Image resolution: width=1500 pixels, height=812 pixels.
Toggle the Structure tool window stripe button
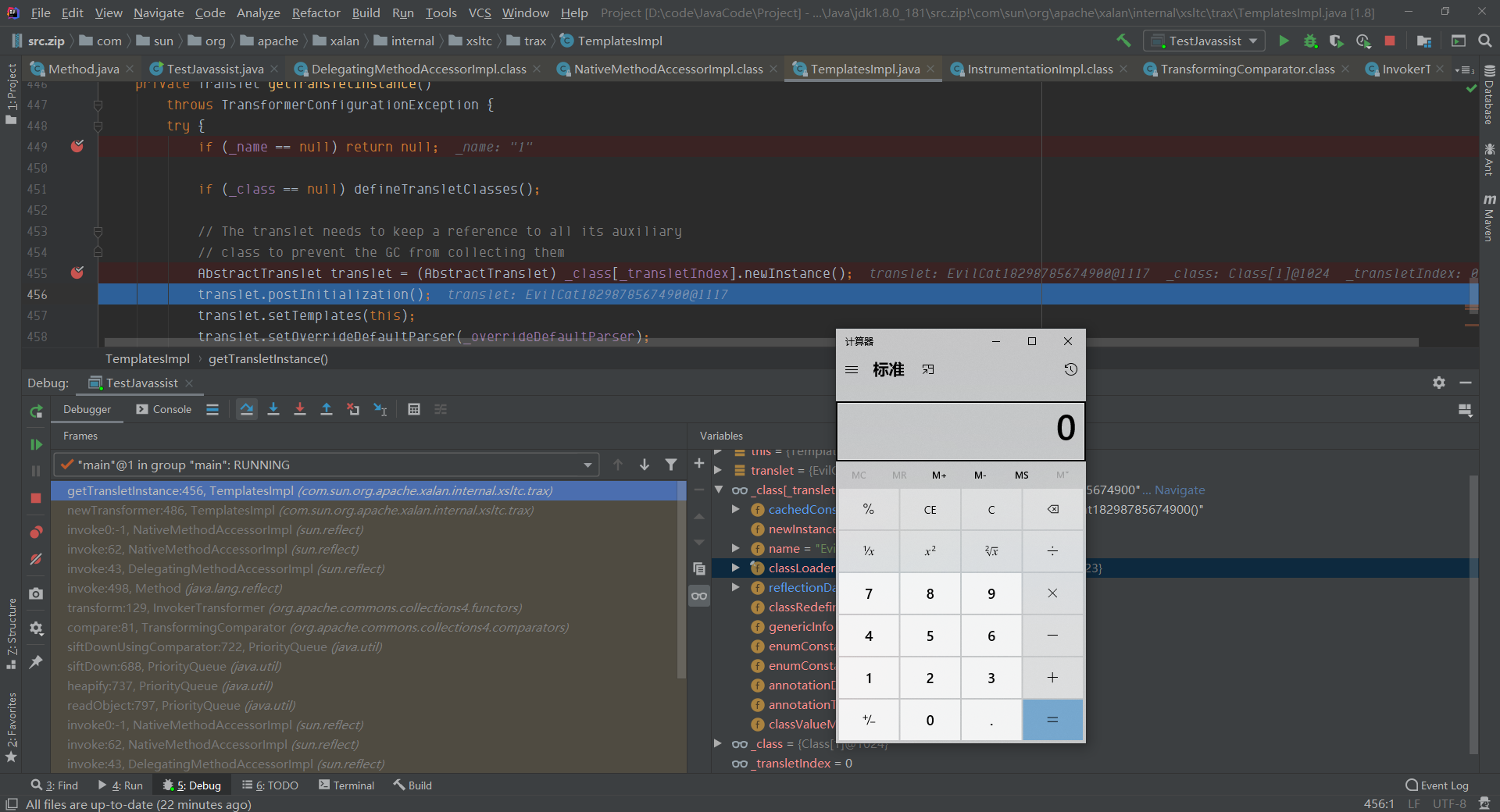coord(11,633)
